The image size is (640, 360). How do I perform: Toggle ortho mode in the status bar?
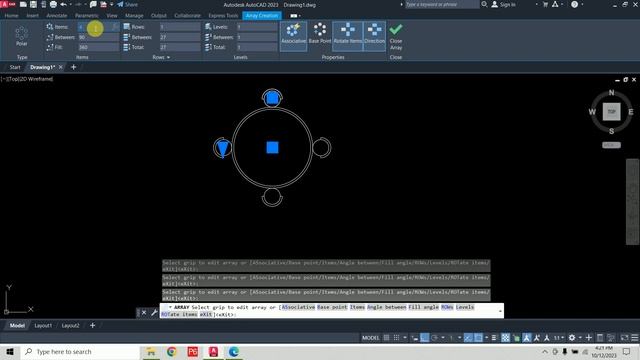coord(424,338)
